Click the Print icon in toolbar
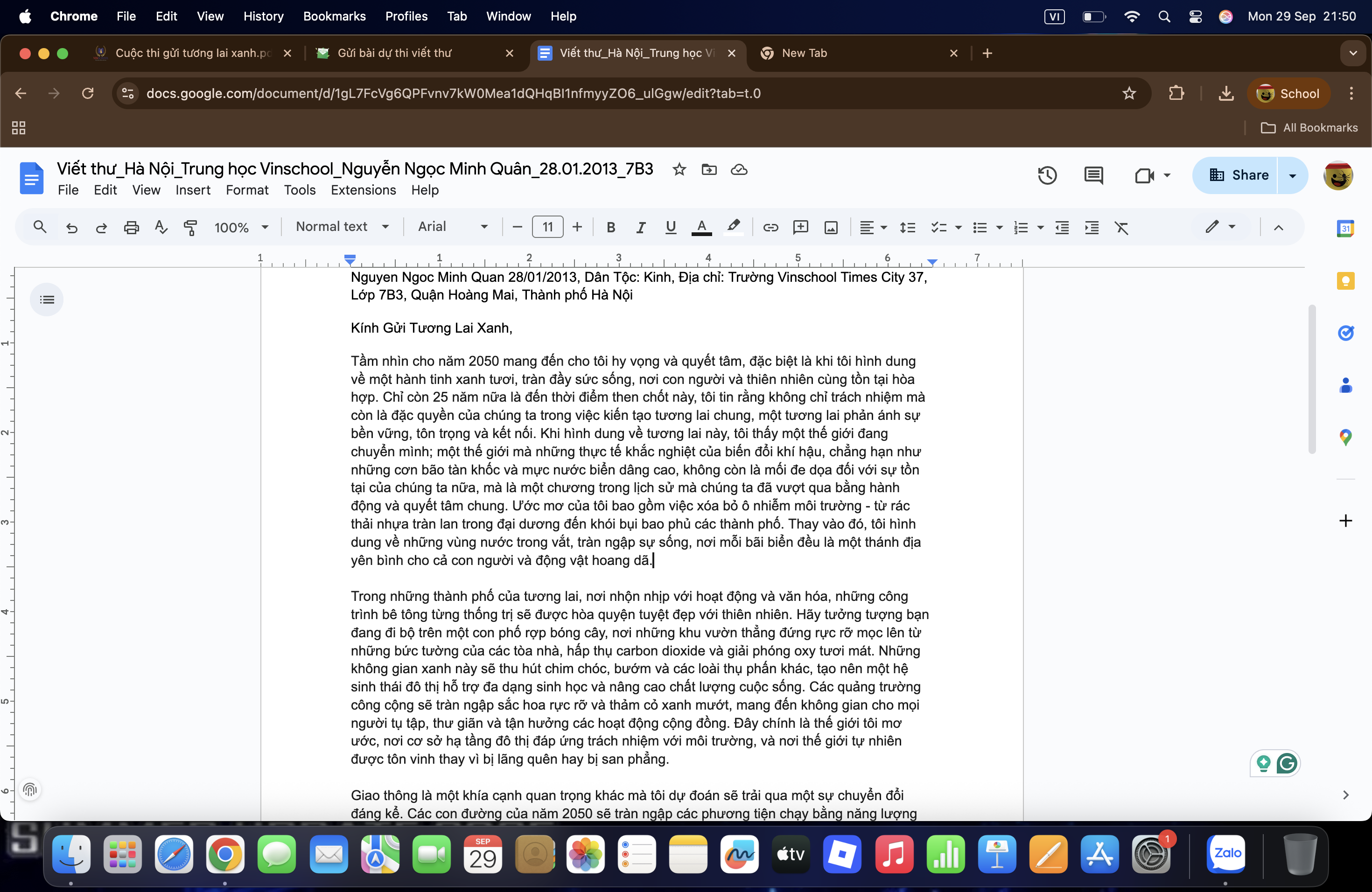 tap(132, 227)
